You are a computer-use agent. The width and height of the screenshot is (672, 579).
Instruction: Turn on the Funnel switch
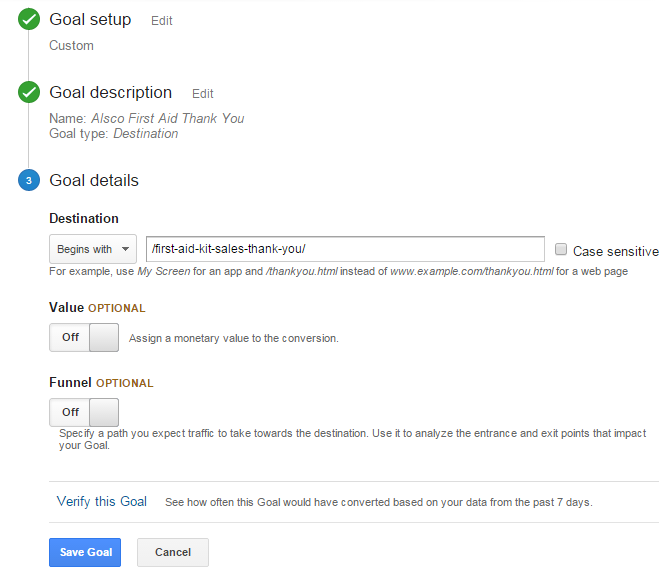coord(84,412)
